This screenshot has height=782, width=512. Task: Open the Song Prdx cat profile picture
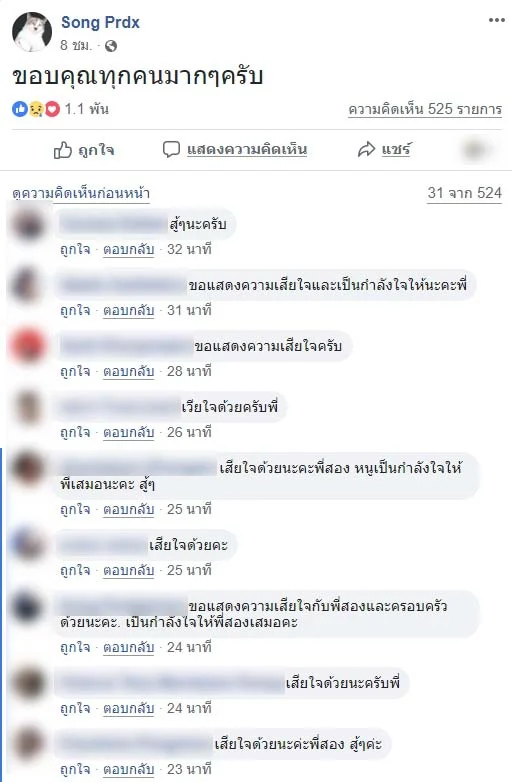pos(32,32)
